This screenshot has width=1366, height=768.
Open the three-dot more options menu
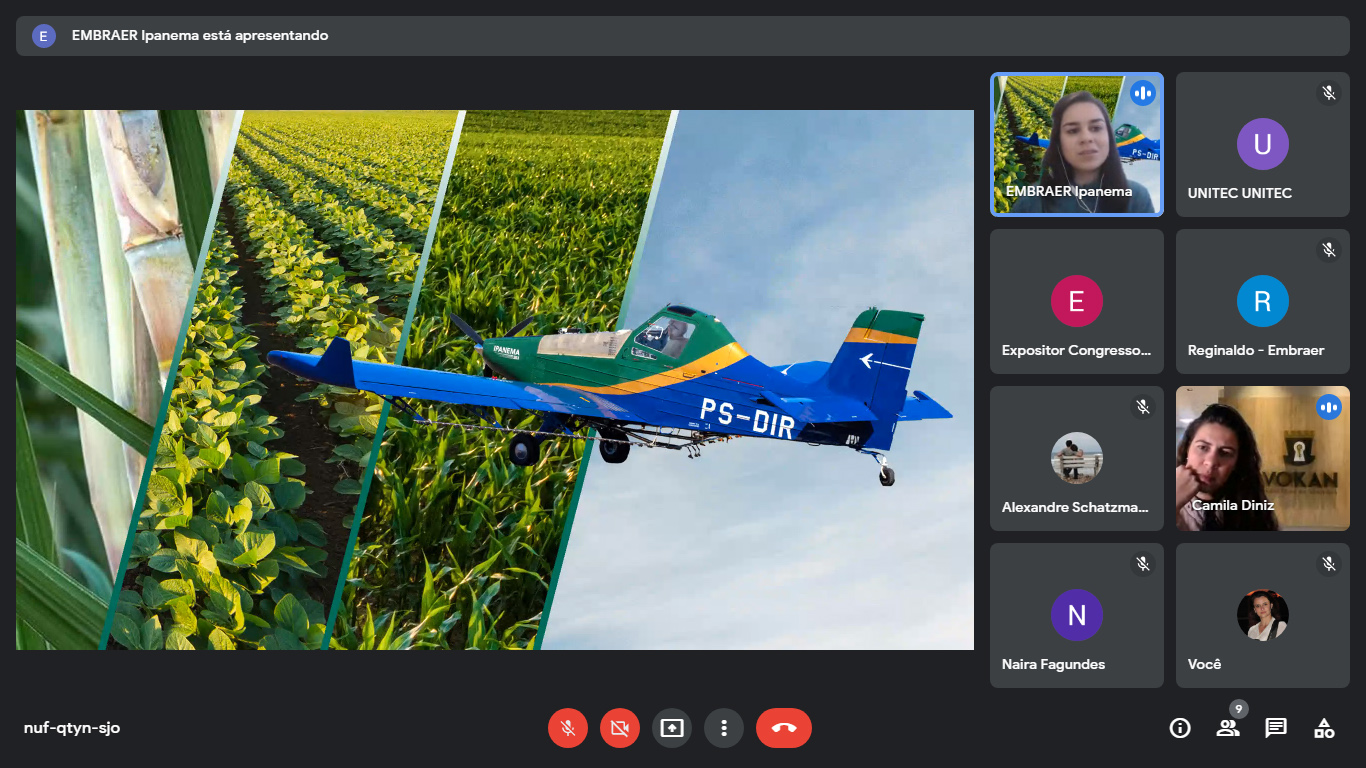tap(724, 728)
